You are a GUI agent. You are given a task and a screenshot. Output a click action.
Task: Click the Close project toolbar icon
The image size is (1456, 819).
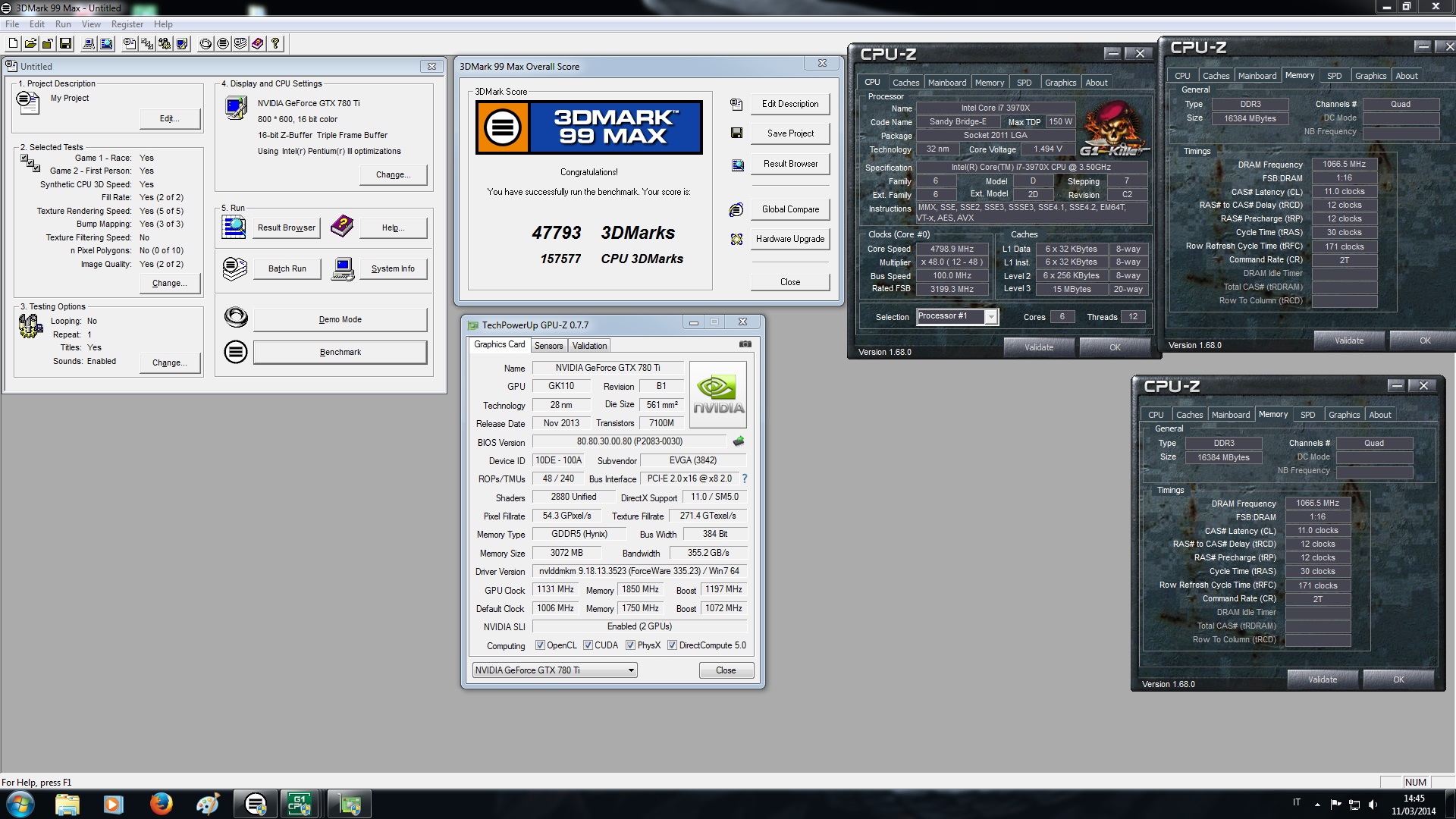[48, 43]
